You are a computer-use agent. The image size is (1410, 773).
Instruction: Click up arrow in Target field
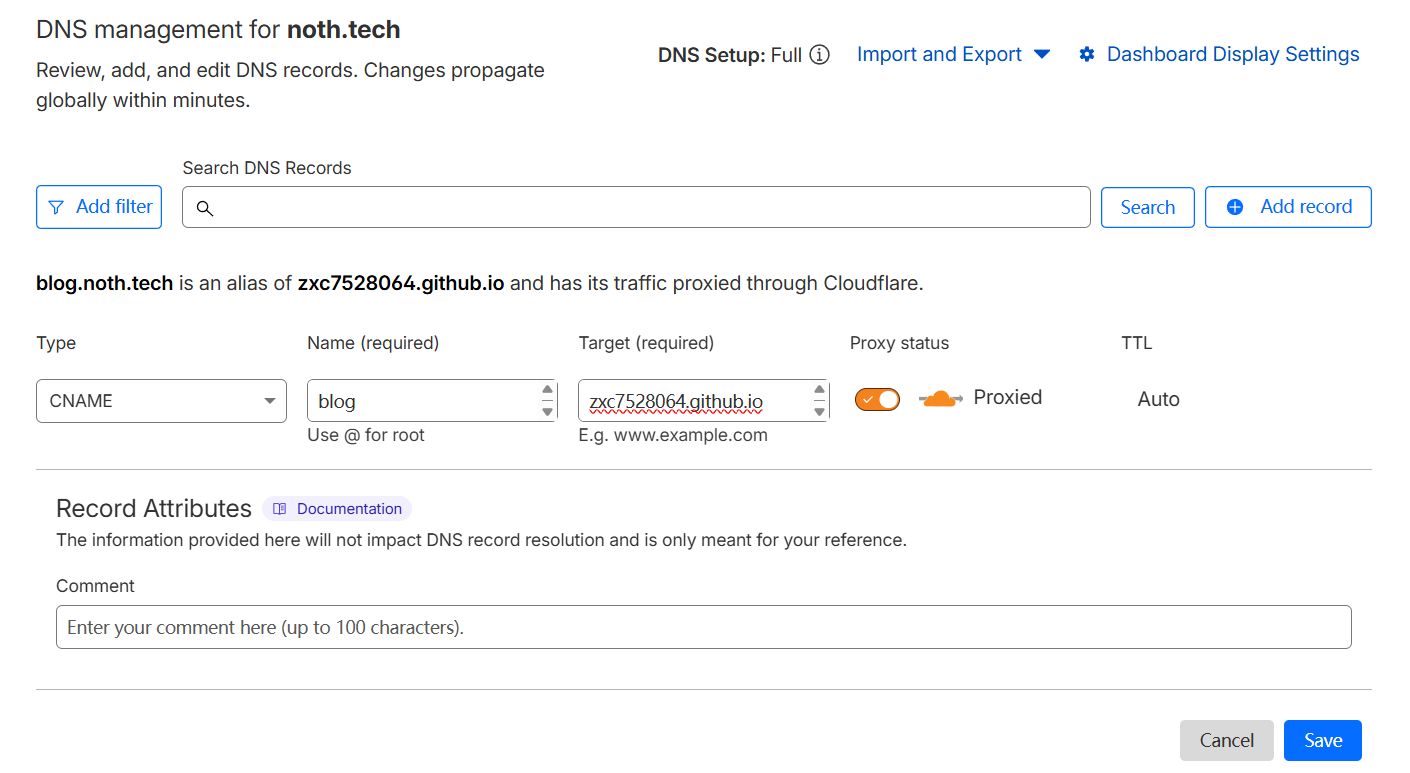[x=819, y=390]
